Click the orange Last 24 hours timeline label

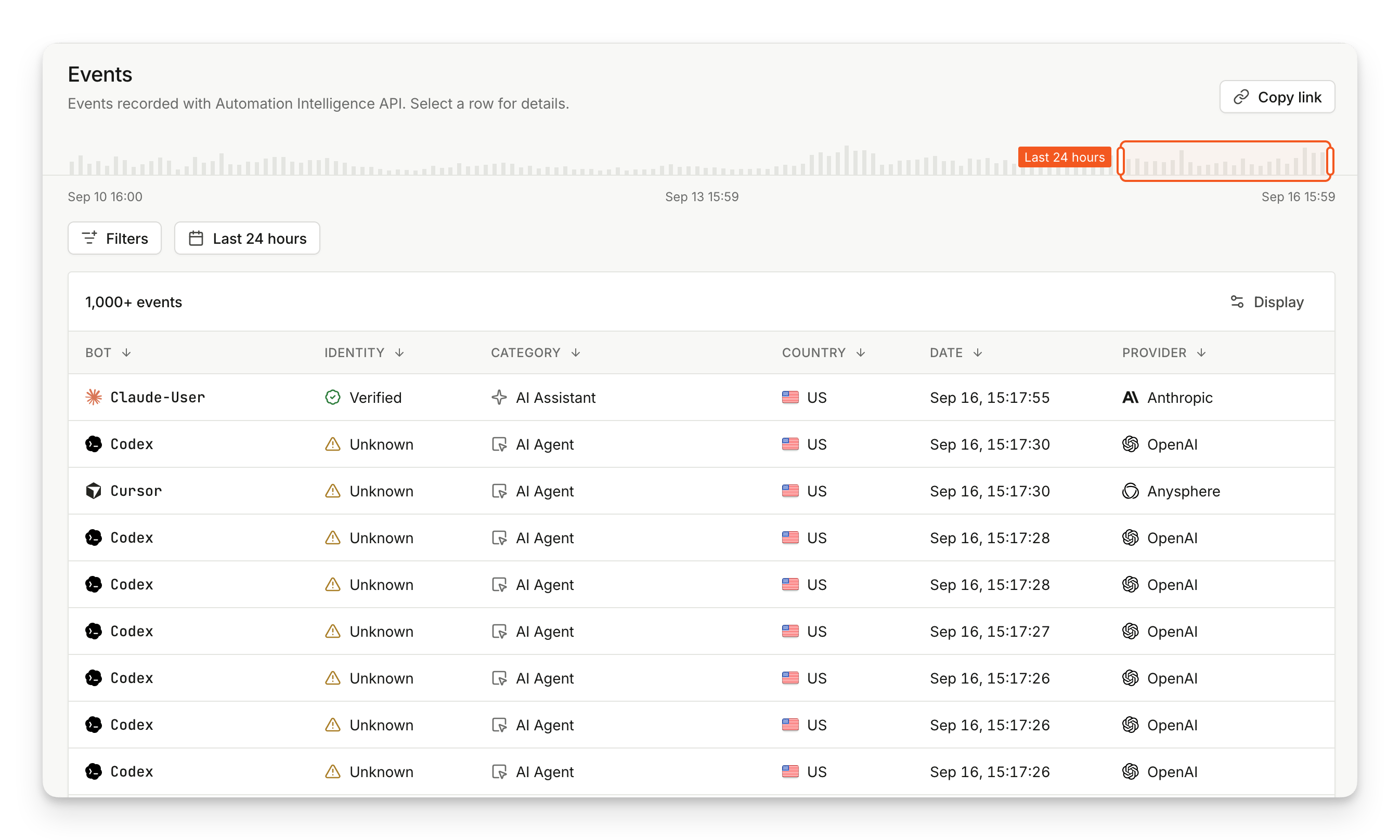point(1064,157)
